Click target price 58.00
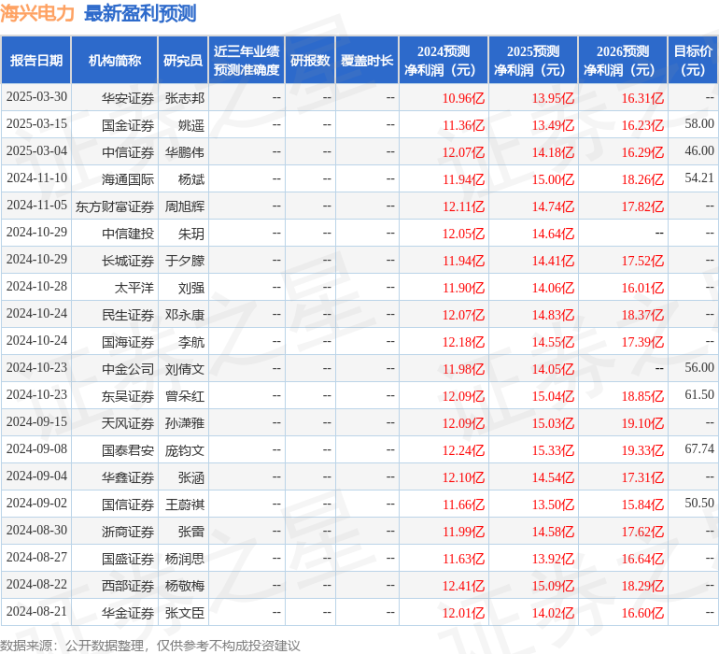719x654 pixels. 699,123
